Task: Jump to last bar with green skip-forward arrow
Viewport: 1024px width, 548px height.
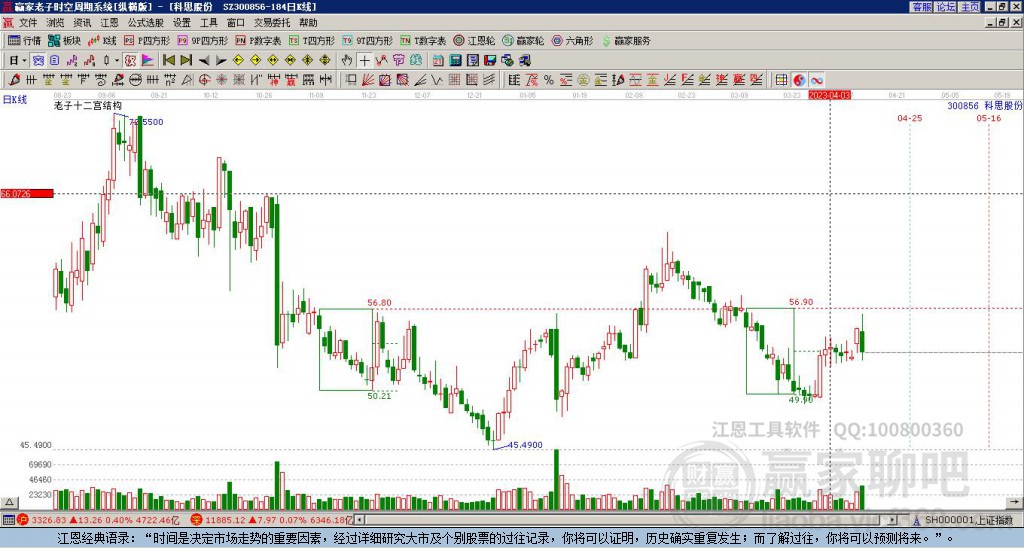Action: tap(186, 60)
